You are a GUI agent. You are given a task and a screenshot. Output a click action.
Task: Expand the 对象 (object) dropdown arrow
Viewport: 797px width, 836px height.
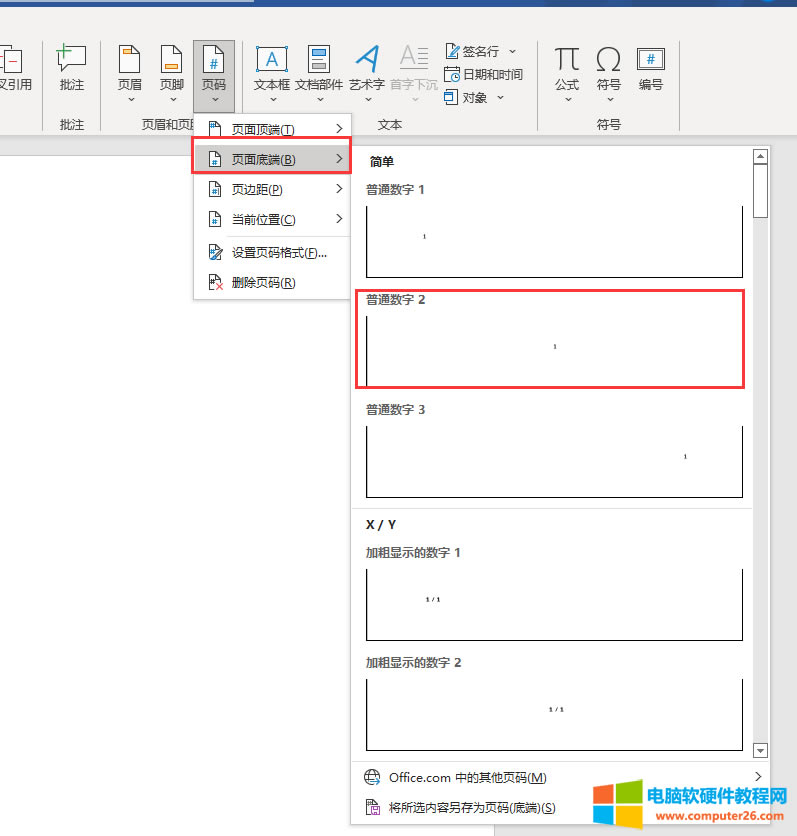(500, 98)
